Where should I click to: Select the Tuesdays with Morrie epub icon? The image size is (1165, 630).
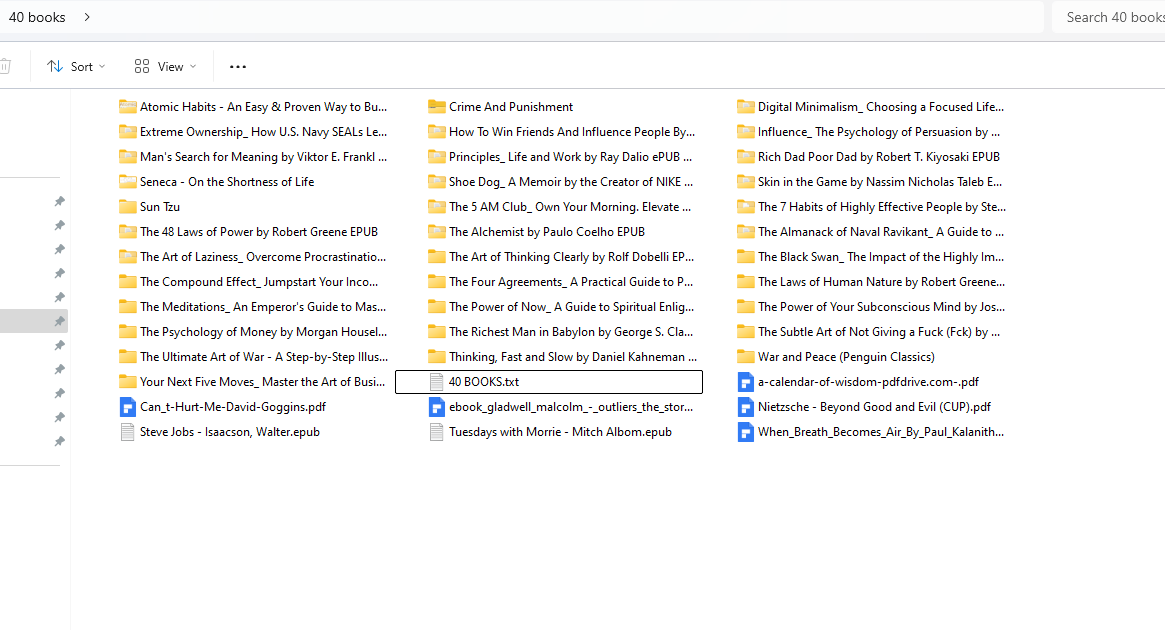[x=437, y=432]
